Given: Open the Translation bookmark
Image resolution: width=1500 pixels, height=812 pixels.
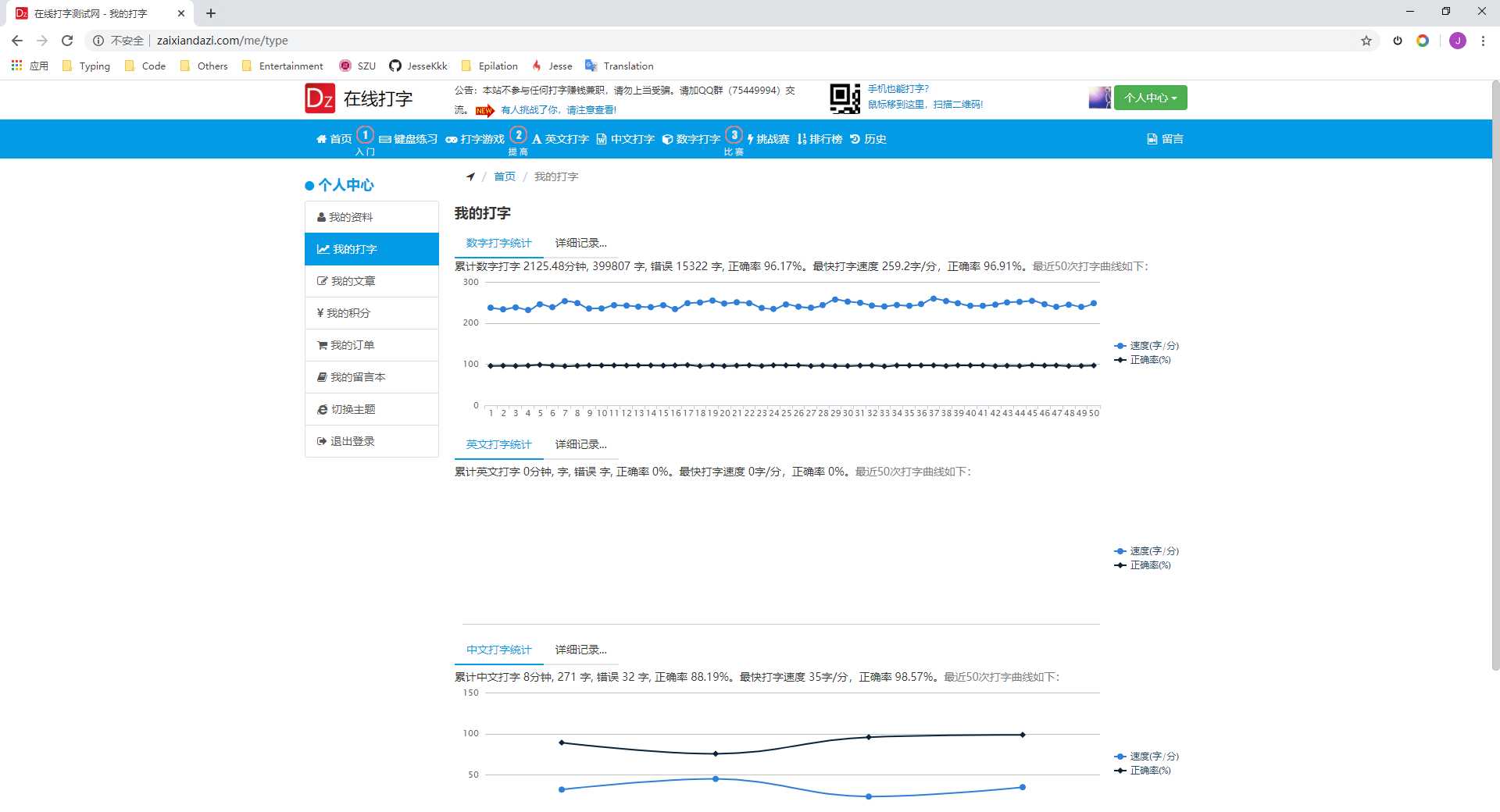Looking at the screenshot, I should click(x=620, y=66).
